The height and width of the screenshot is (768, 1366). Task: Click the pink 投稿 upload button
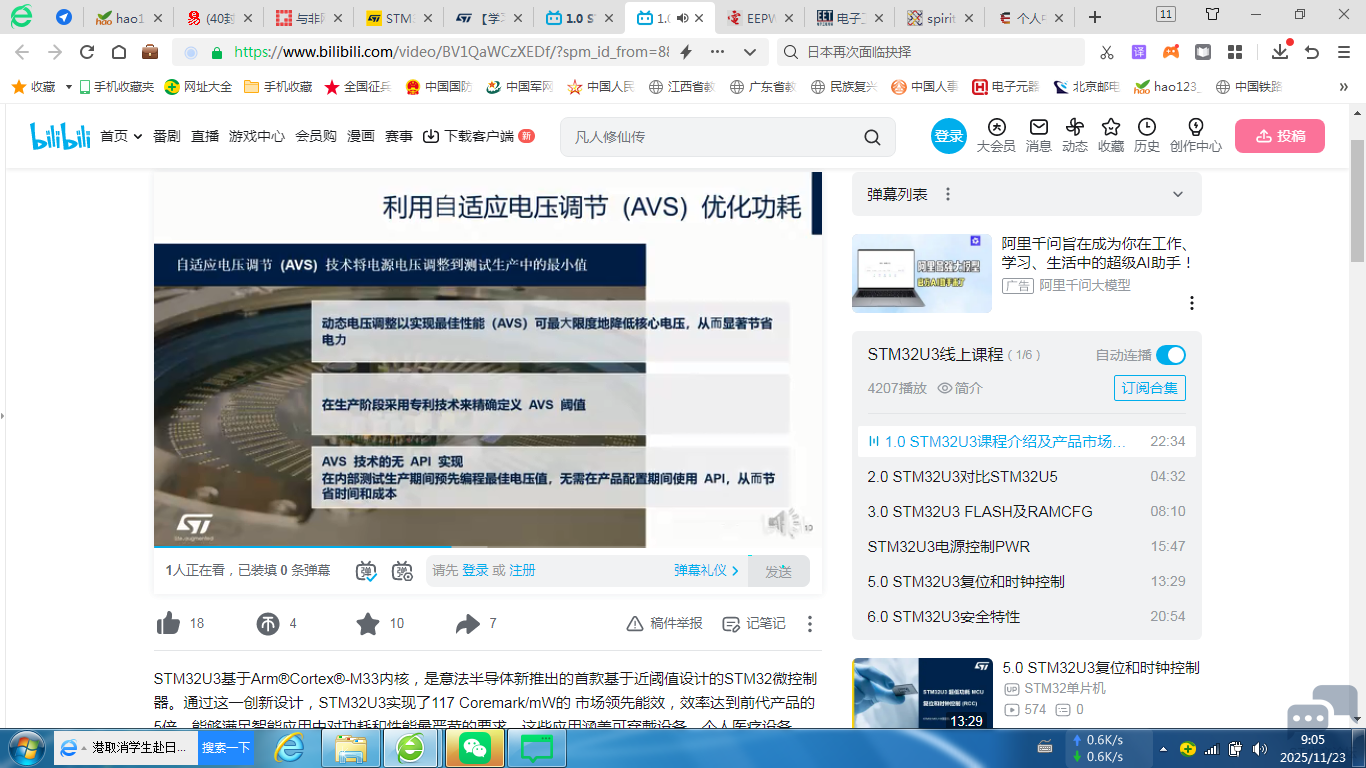[1280, 136]
